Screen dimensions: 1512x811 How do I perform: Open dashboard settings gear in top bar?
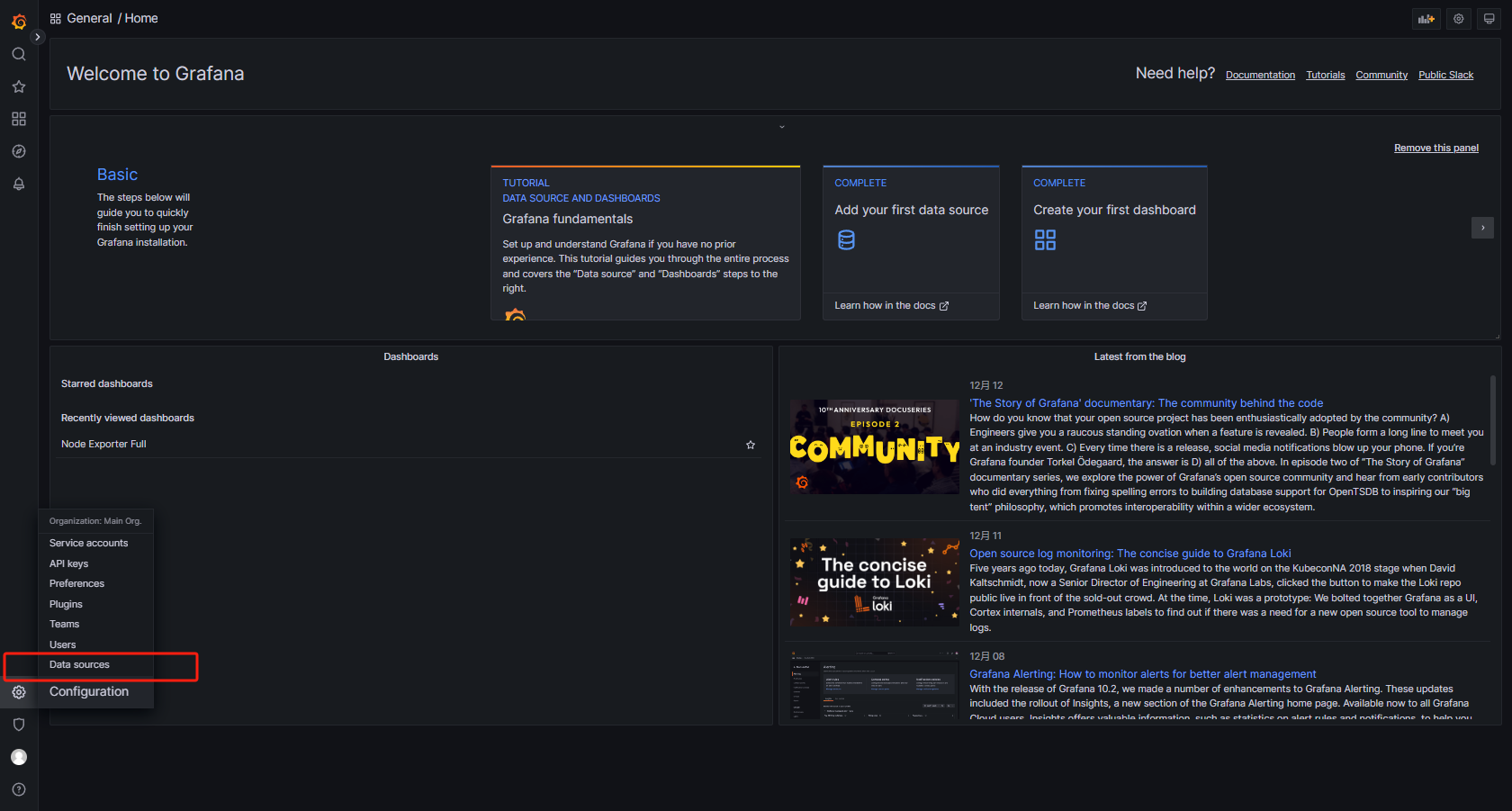point(1459,19)
